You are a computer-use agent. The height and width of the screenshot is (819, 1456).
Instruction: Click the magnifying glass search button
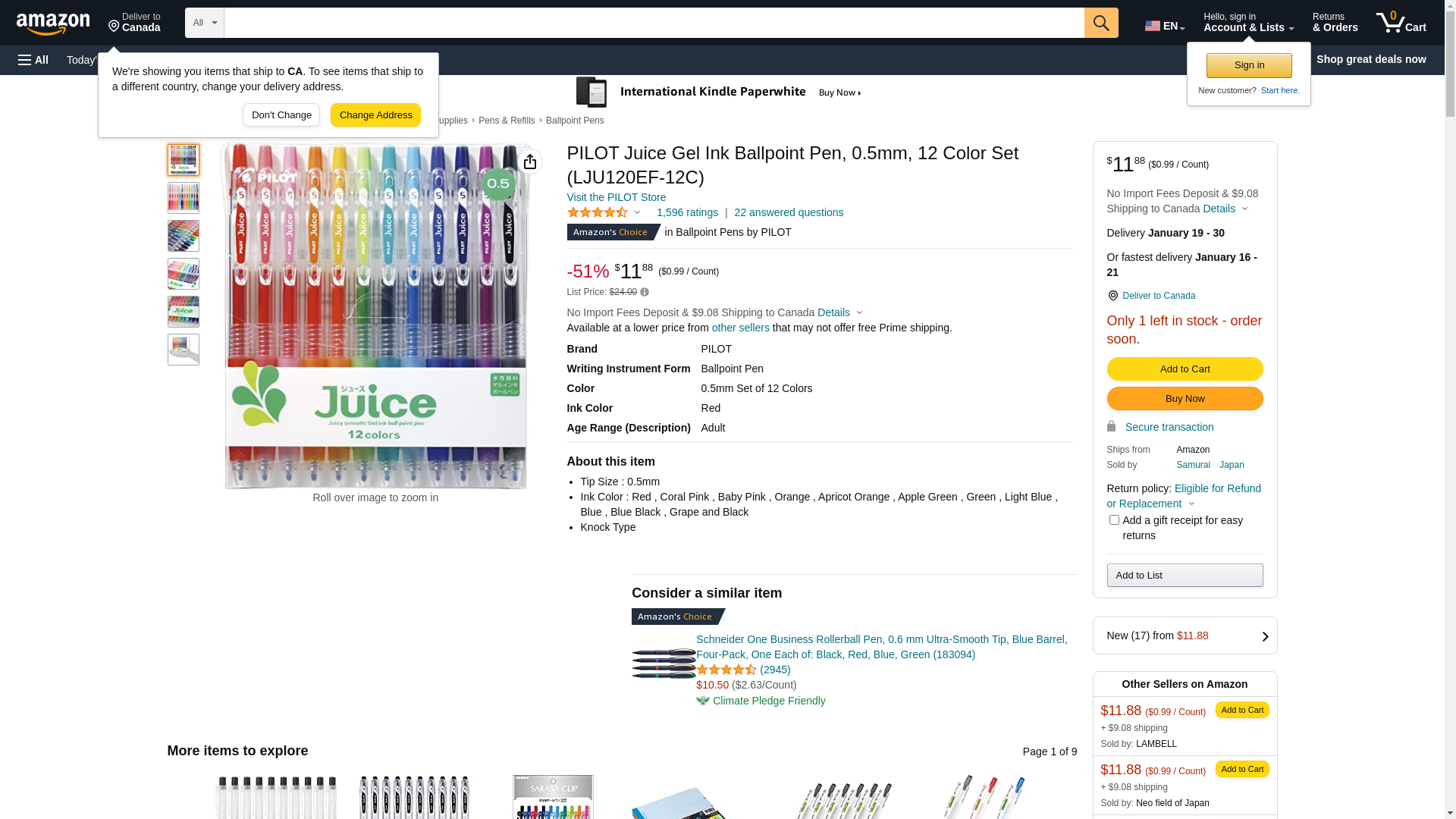(1100, 23)
